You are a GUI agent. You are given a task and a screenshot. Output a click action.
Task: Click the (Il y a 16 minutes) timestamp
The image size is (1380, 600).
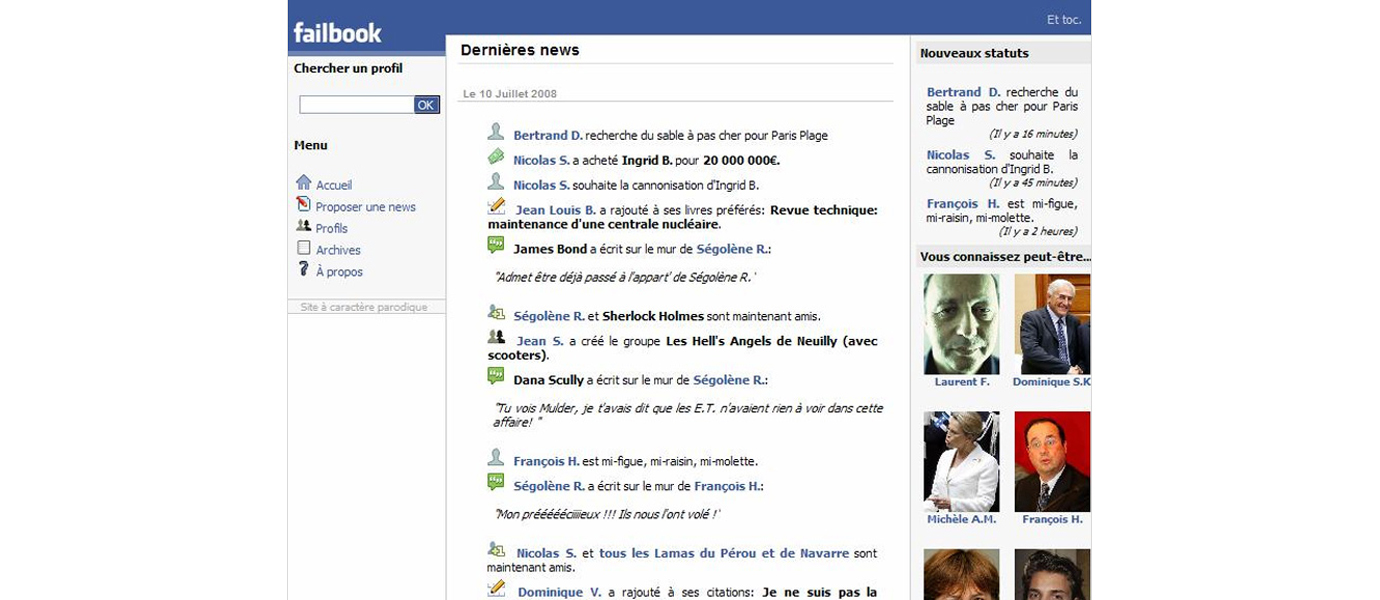click(1033, 134)
